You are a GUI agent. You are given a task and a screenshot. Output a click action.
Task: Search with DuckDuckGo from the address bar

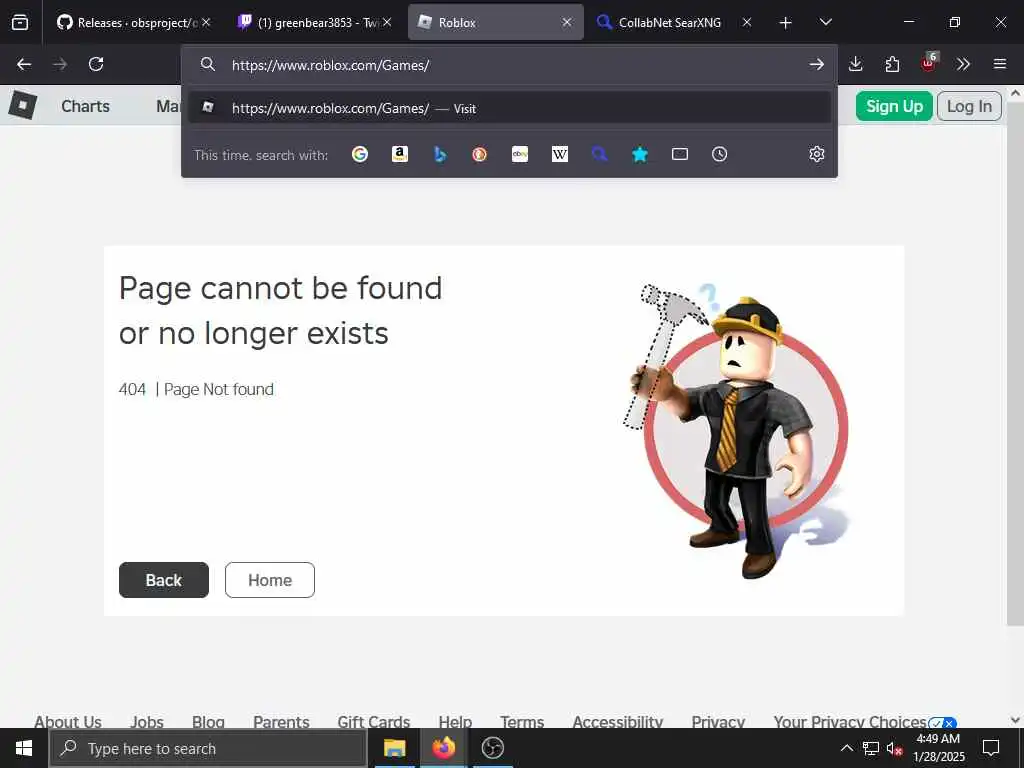479,154
